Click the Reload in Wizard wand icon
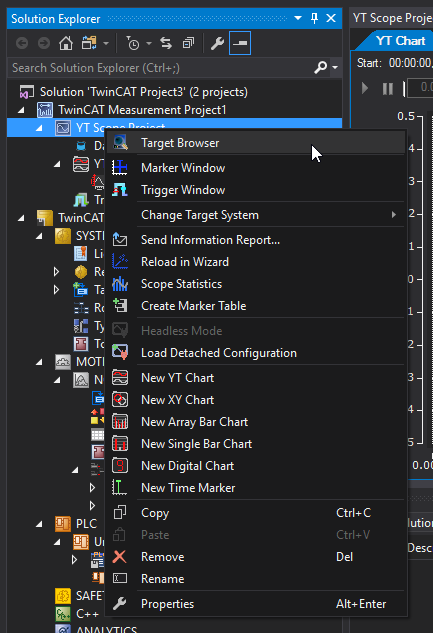The width and height of the screenshot is (433, 633). pyautogui.click(x=120, y=261)
